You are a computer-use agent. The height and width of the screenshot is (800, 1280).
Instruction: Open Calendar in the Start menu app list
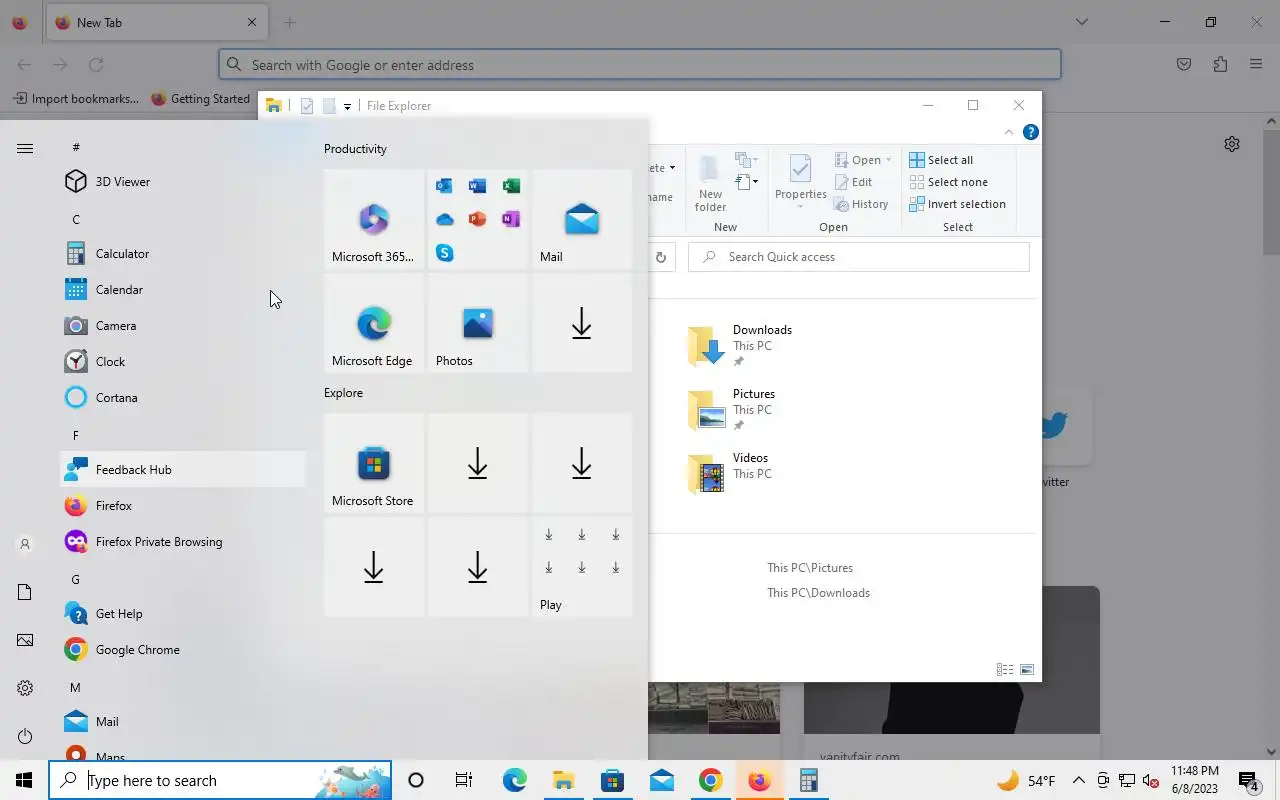pyautogui.click(x=183, y=290)
